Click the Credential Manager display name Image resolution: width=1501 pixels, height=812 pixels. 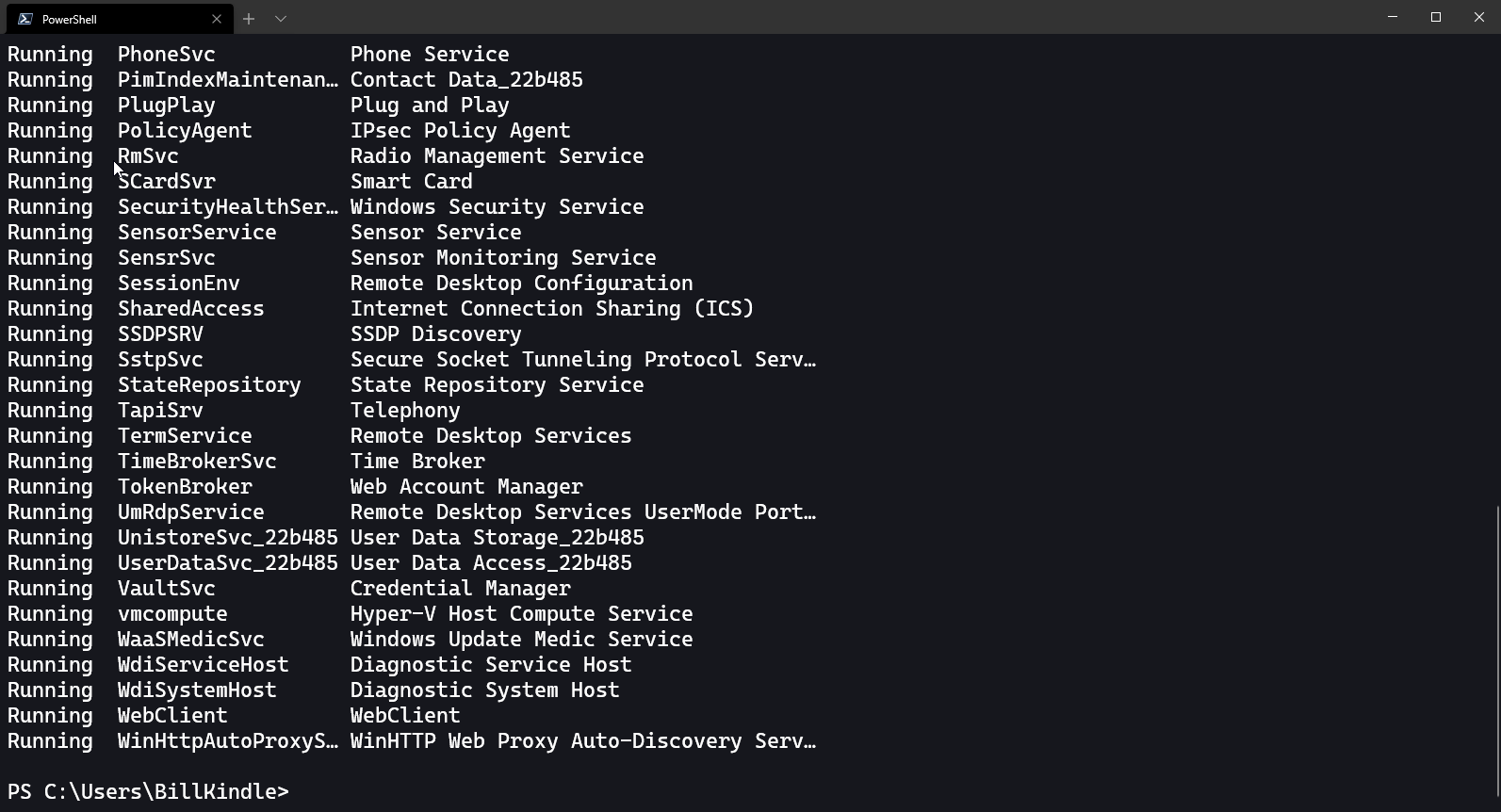coord(461,589)
